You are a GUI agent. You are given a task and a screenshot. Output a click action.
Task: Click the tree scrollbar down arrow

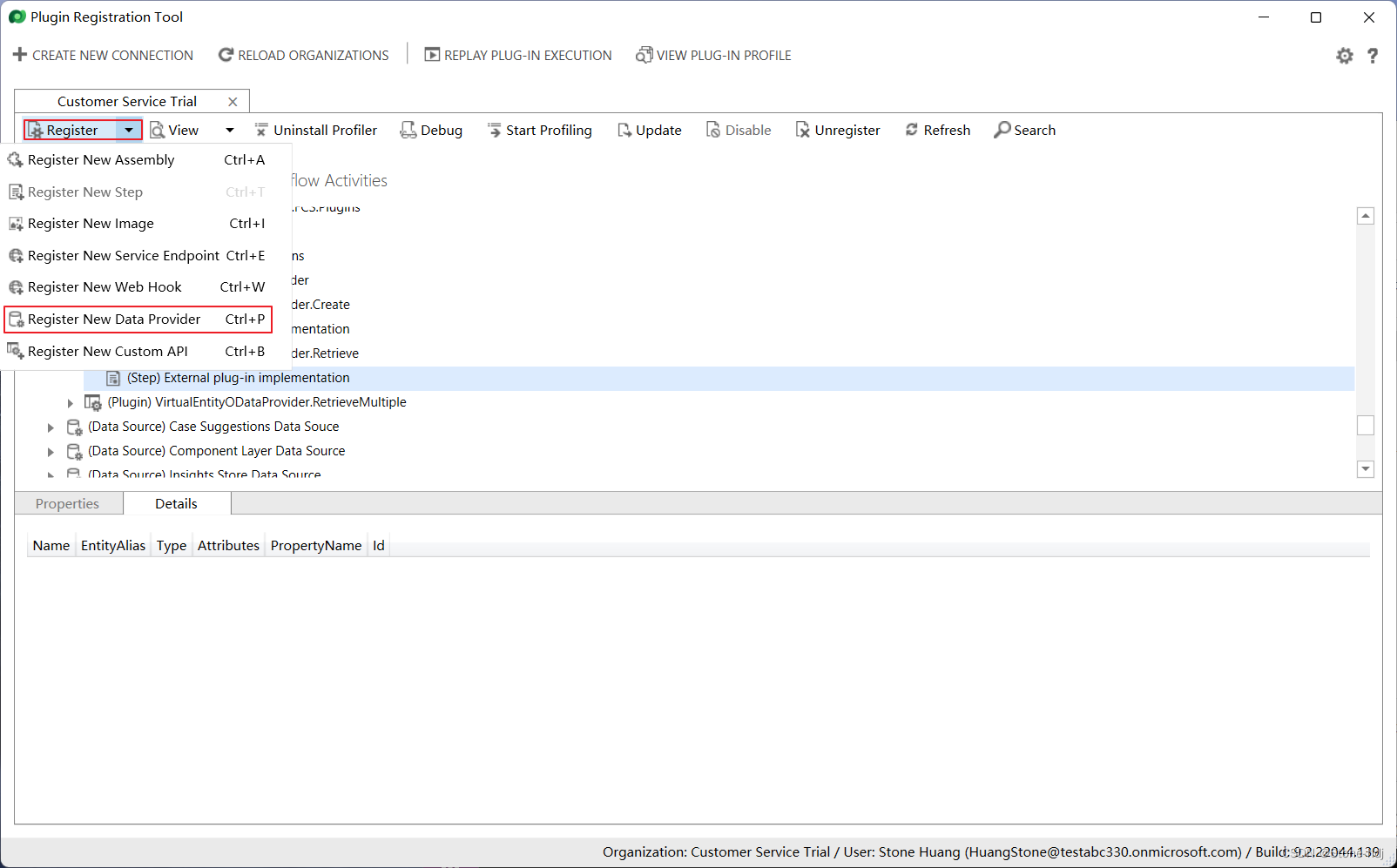[x=1366, y=468]
